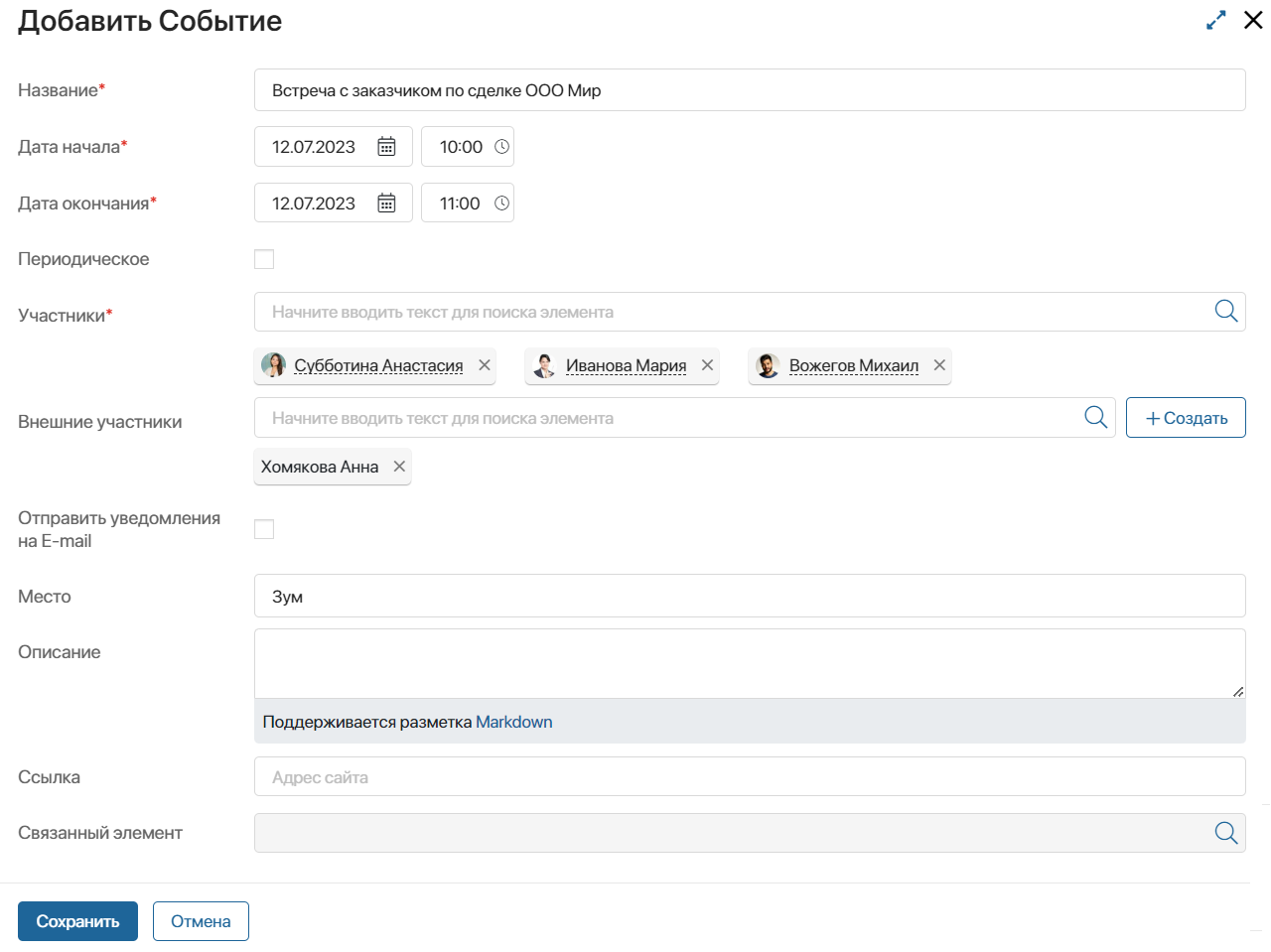This screenshot has height=952, width=1271.
Task: Remove Субботина Анастасия from participants
Action: coord(485,365)
